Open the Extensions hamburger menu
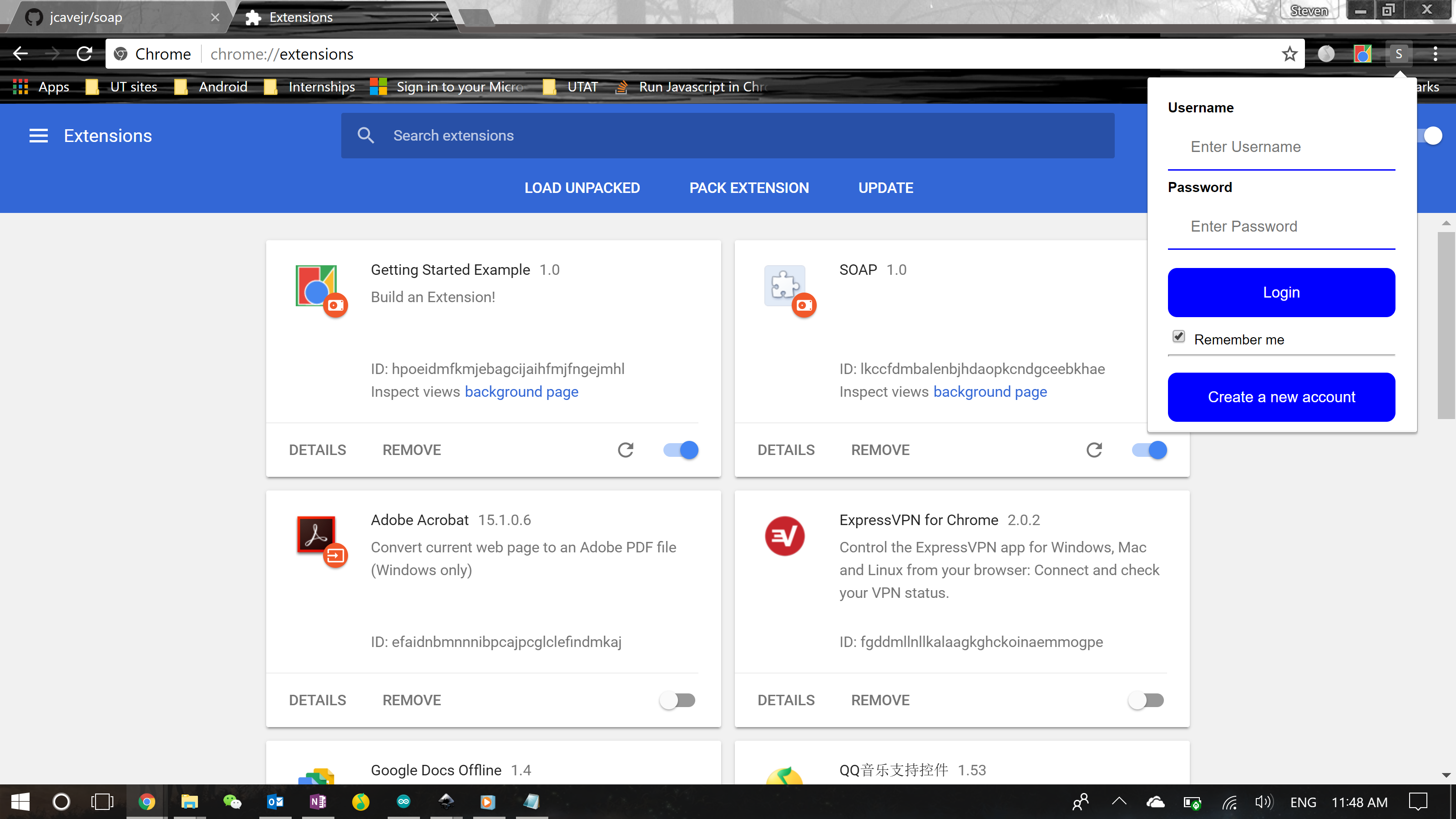1456x819 pixels. pyautogui.click(x=38, y=136)
